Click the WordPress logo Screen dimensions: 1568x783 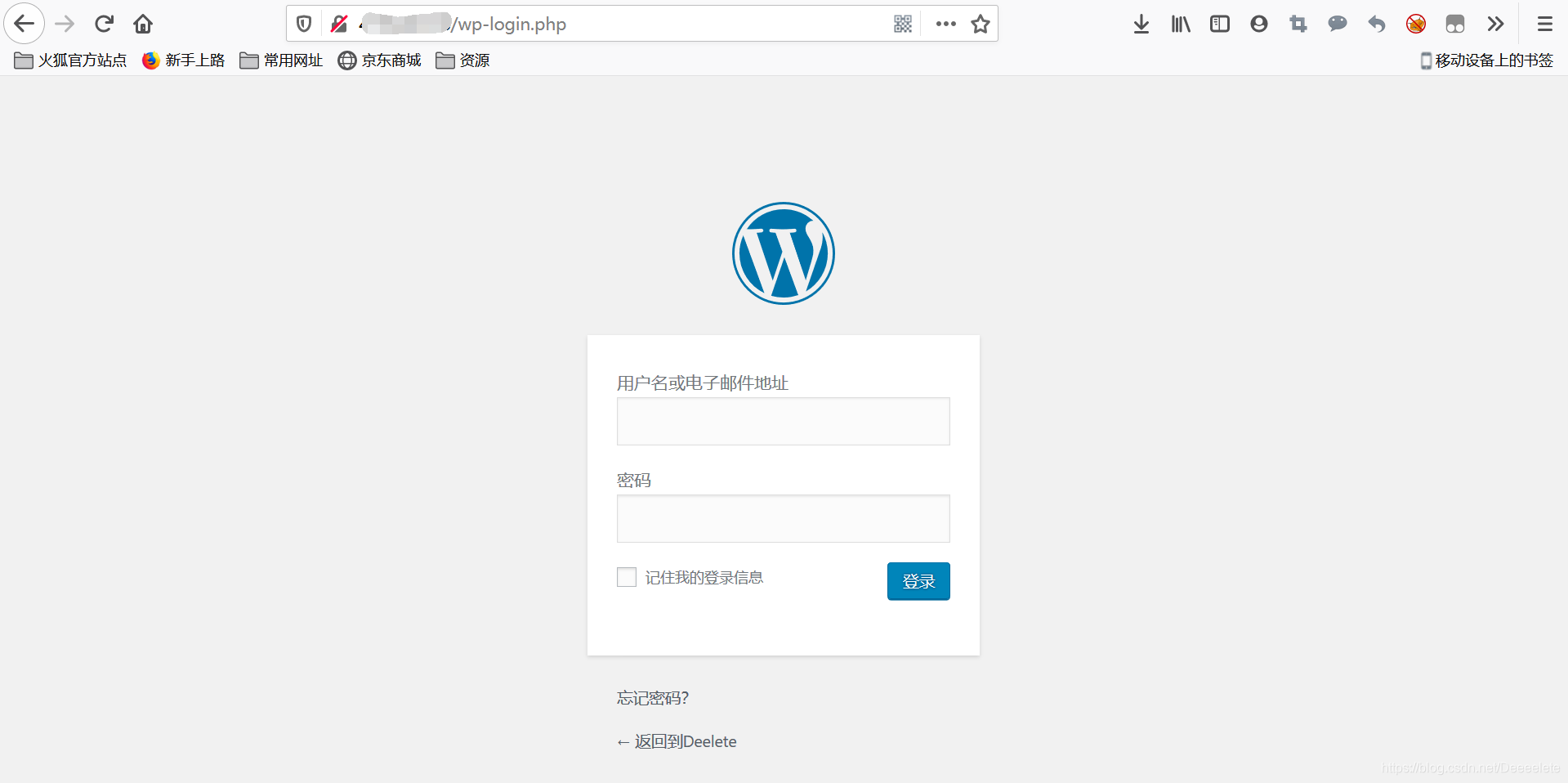(x=784, y=253)
